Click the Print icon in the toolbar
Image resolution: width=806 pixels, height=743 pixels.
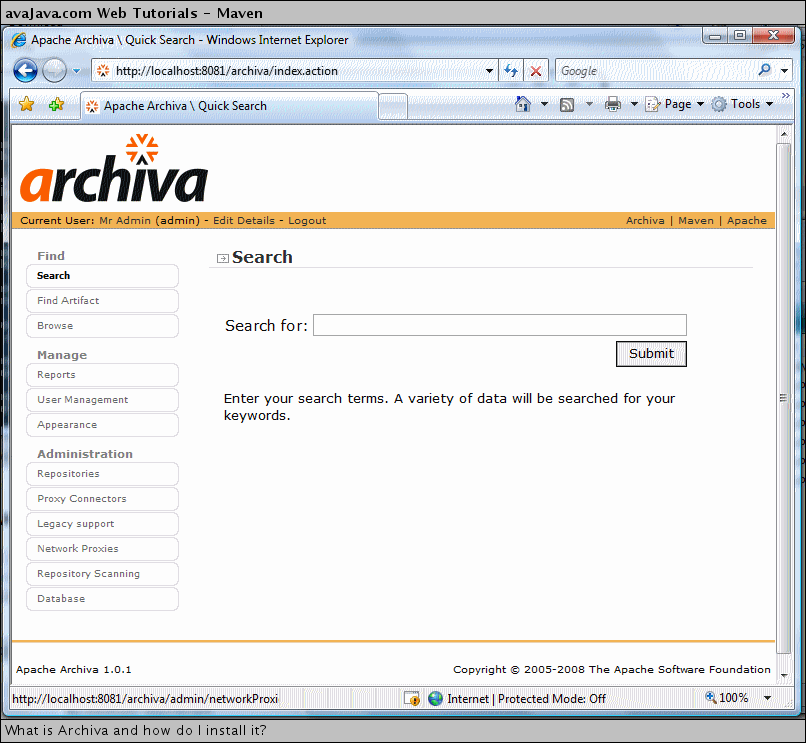[x=611, y=104]
